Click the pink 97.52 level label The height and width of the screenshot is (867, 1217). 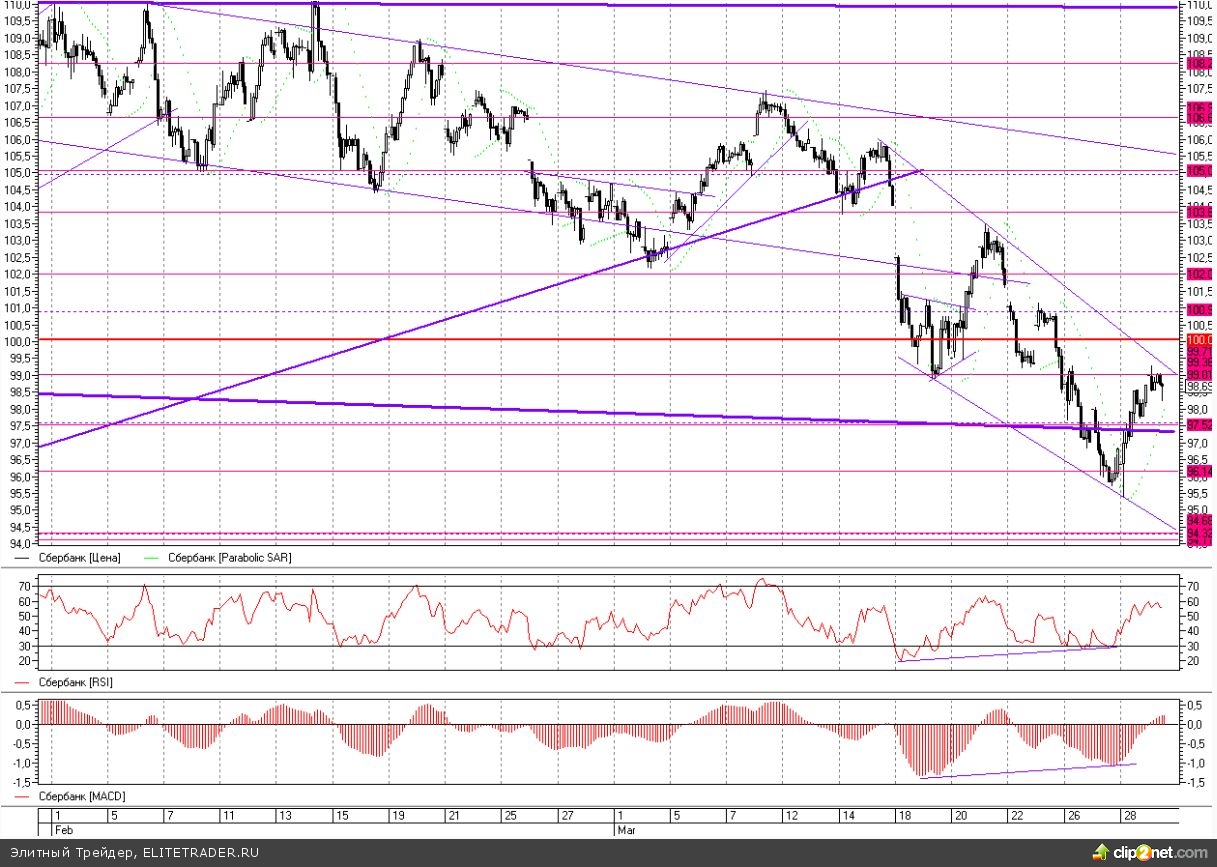pyautogui.click(x=1198, y=424)
